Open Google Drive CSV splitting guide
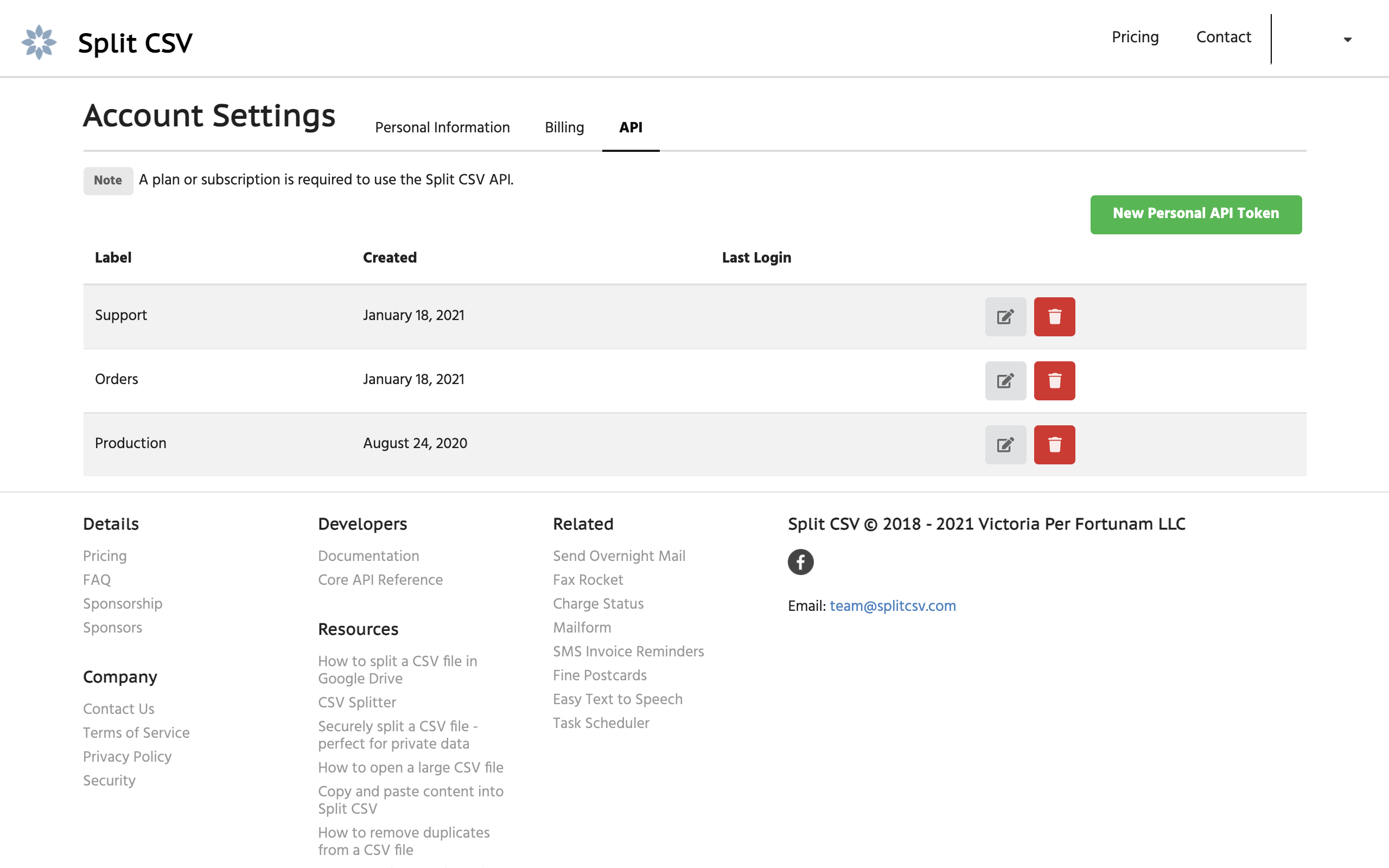The height and width of the screenshot is (868, 1389). [x=397, y=669]
